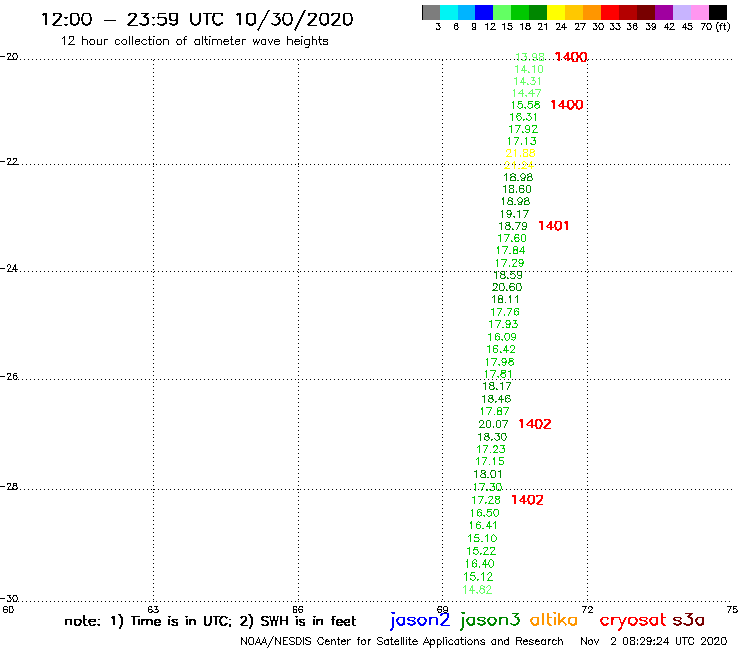The width and height of the screenshot is (740, 650).
Task: Click wave height value 18.79
Action: tap(513, 226)
